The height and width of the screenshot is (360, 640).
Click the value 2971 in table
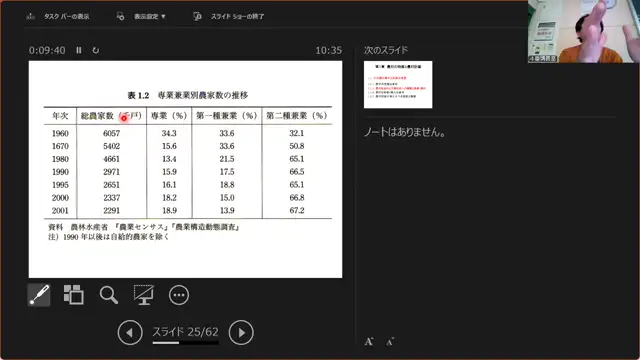point(111,172)
